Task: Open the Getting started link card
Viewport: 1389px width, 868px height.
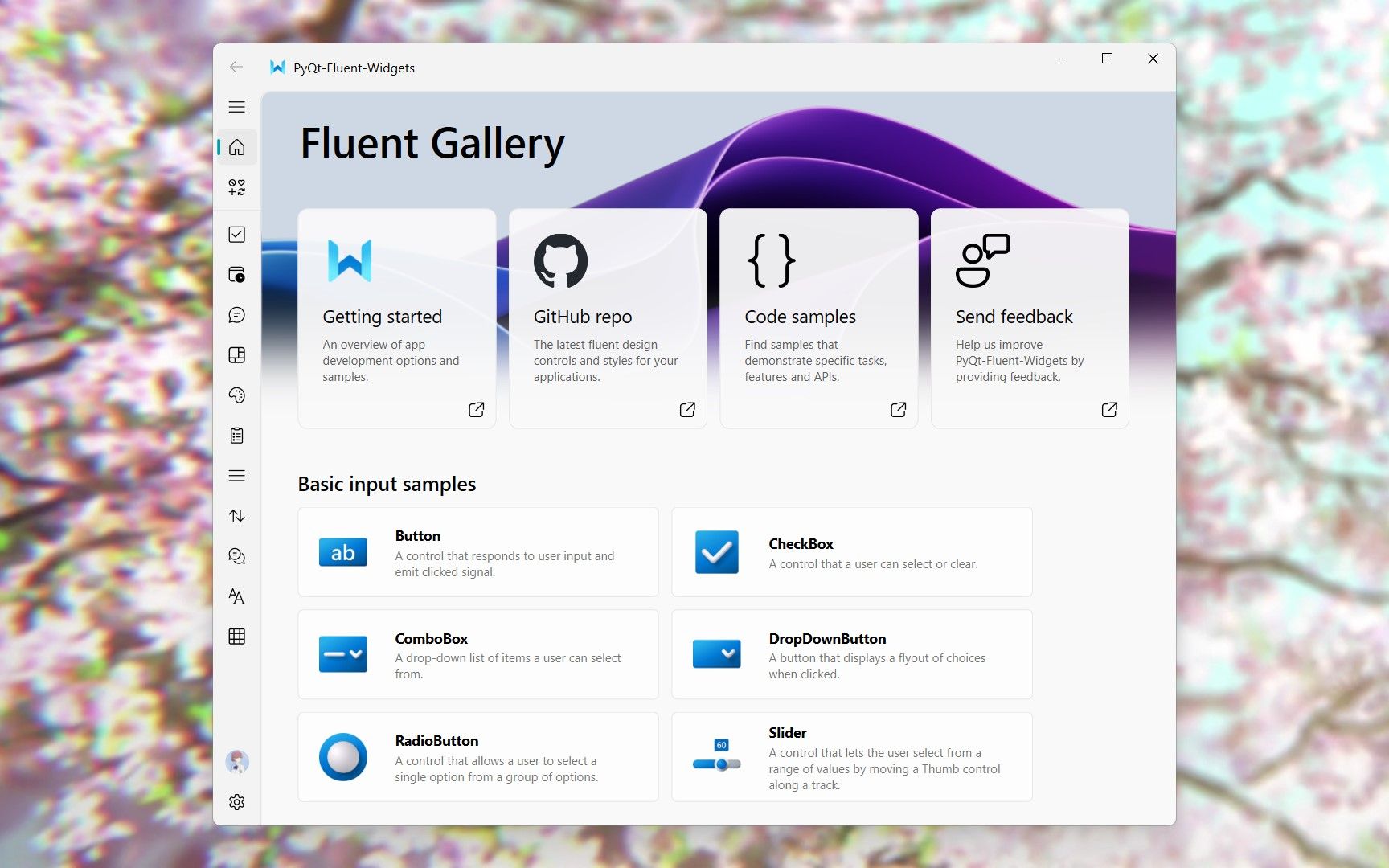Action: [397, 318]
